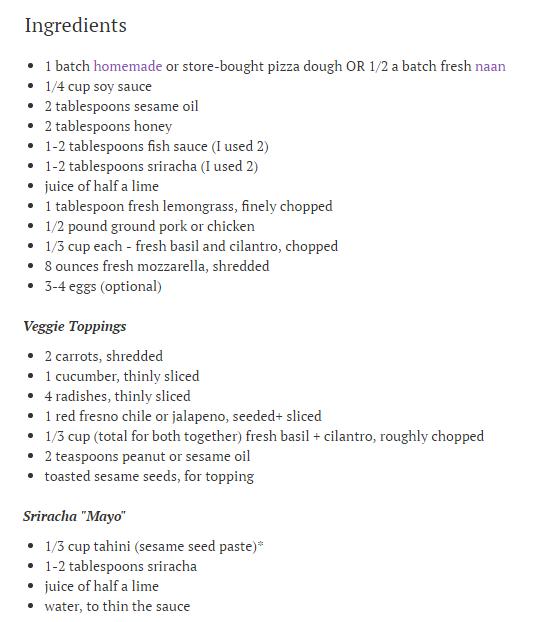Screen dimensions: 552x622
Task: Click the ground pork or chicken line
Action: point(150,227)
